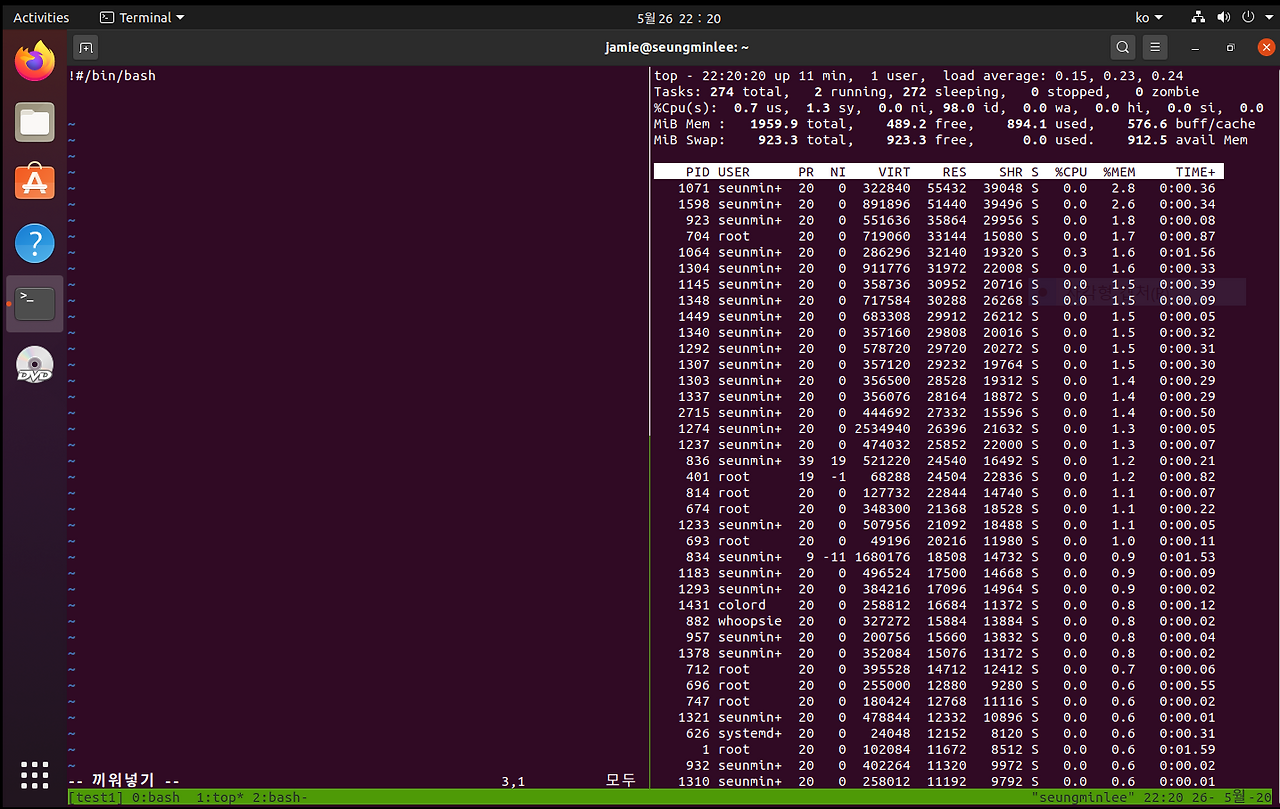Select the colord process row

click(x=939, y=604)
